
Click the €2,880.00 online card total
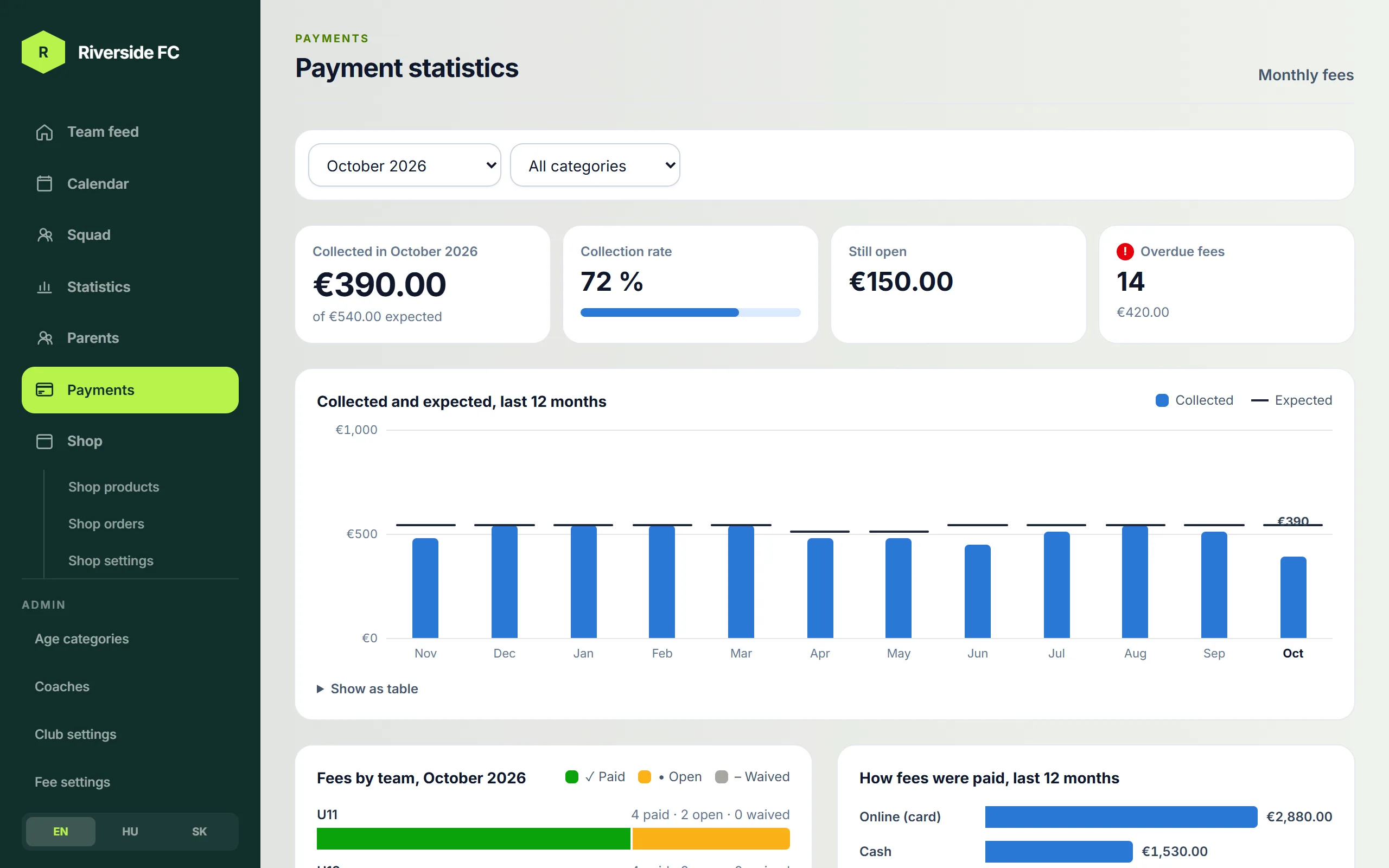click(x=1299, y=816)
